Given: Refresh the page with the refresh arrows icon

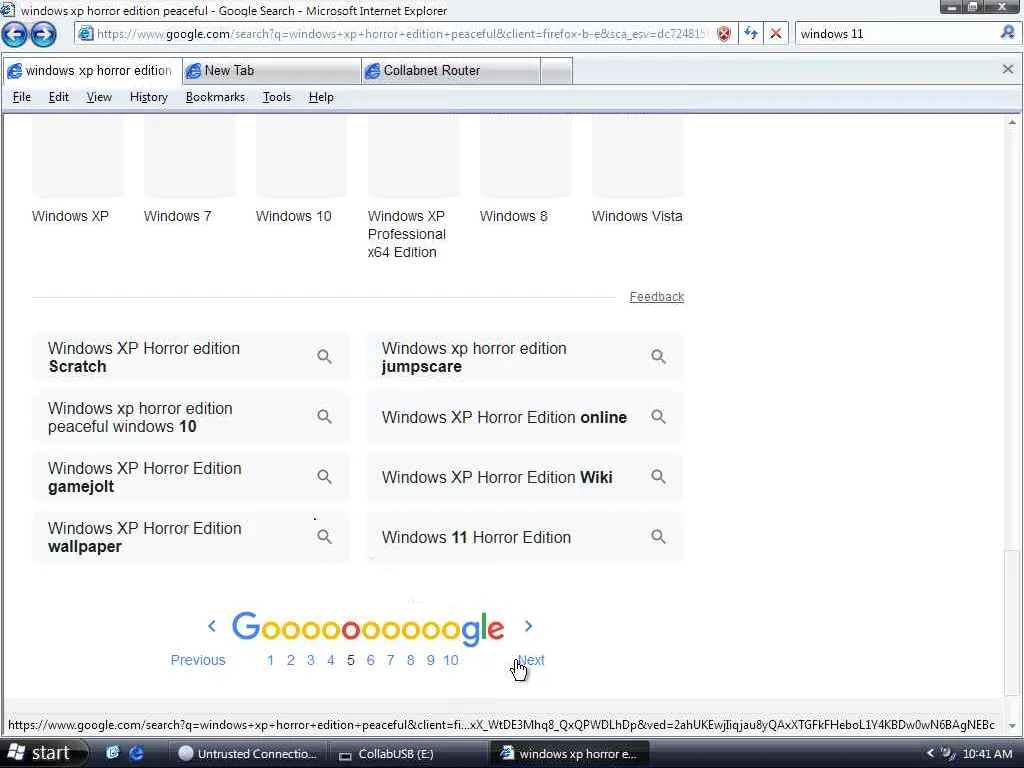Looking at the screenshot, I should pos(751,33).
